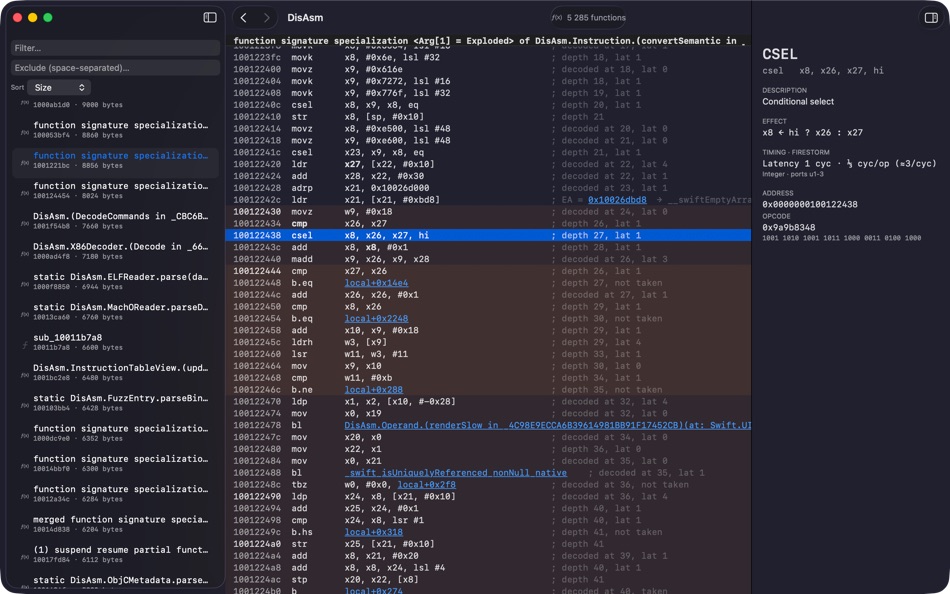
Task: Select static DisAsm.ELFReader.parse function
Action: (x=115, y=281)
